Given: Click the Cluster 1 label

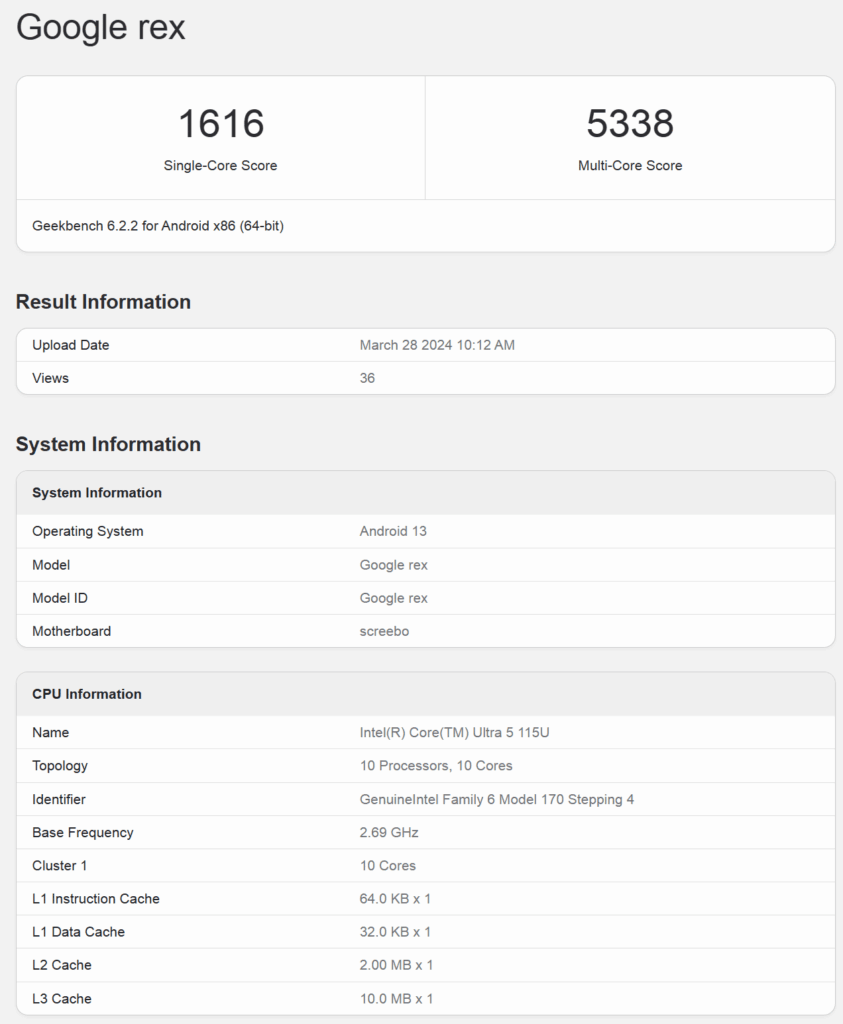Looking at the screenshot, I should tap(59, 866).
